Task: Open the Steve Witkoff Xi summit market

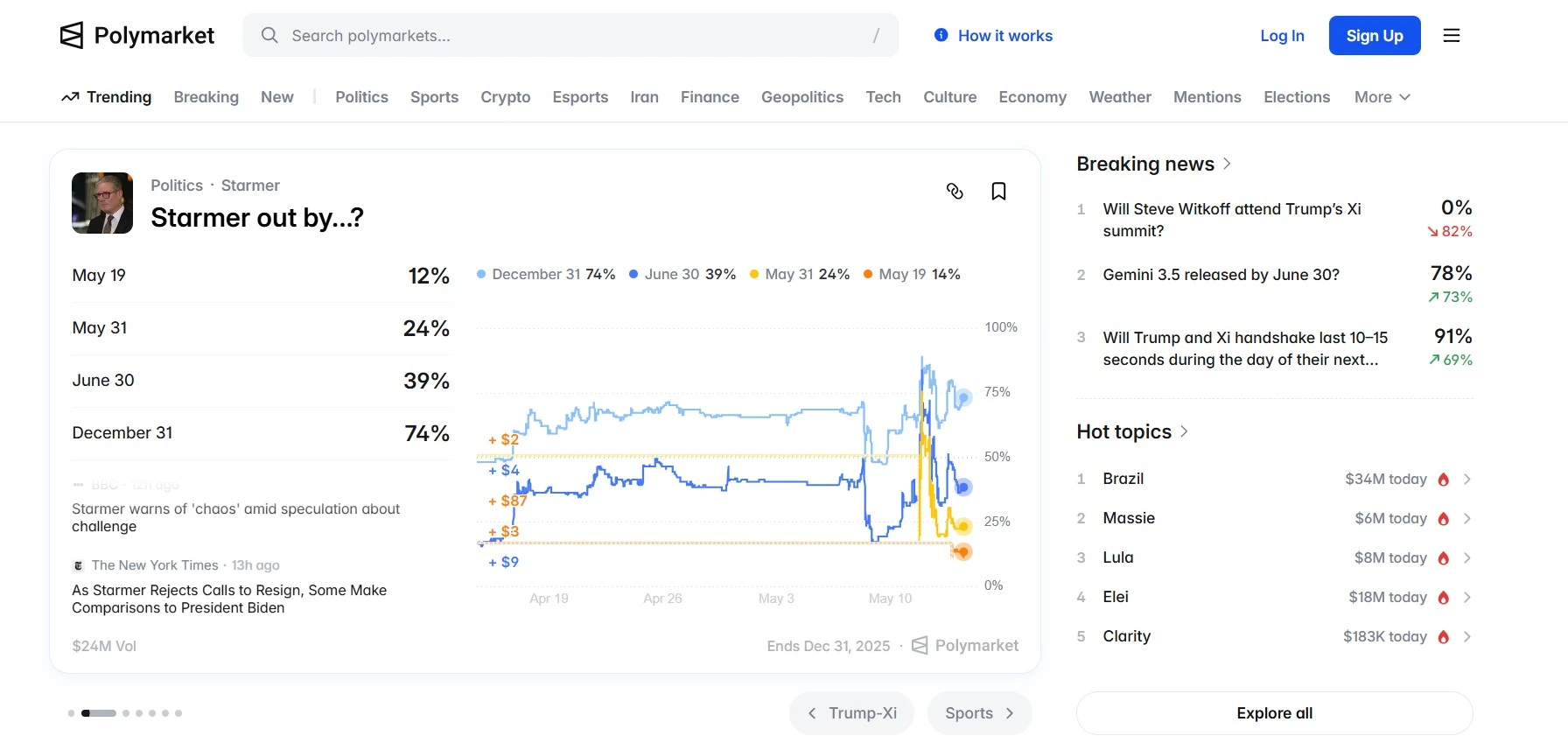Action: coord(1275,220)
